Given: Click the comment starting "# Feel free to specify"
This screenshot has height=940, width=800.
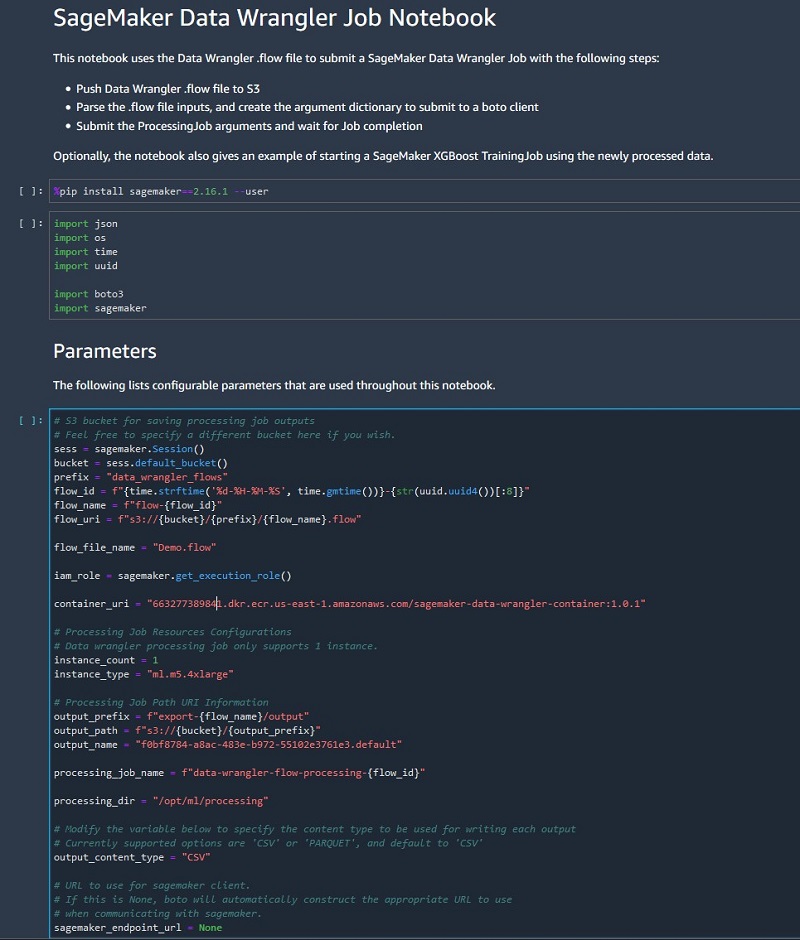Looking at the screenshot, I should point(225,435).
